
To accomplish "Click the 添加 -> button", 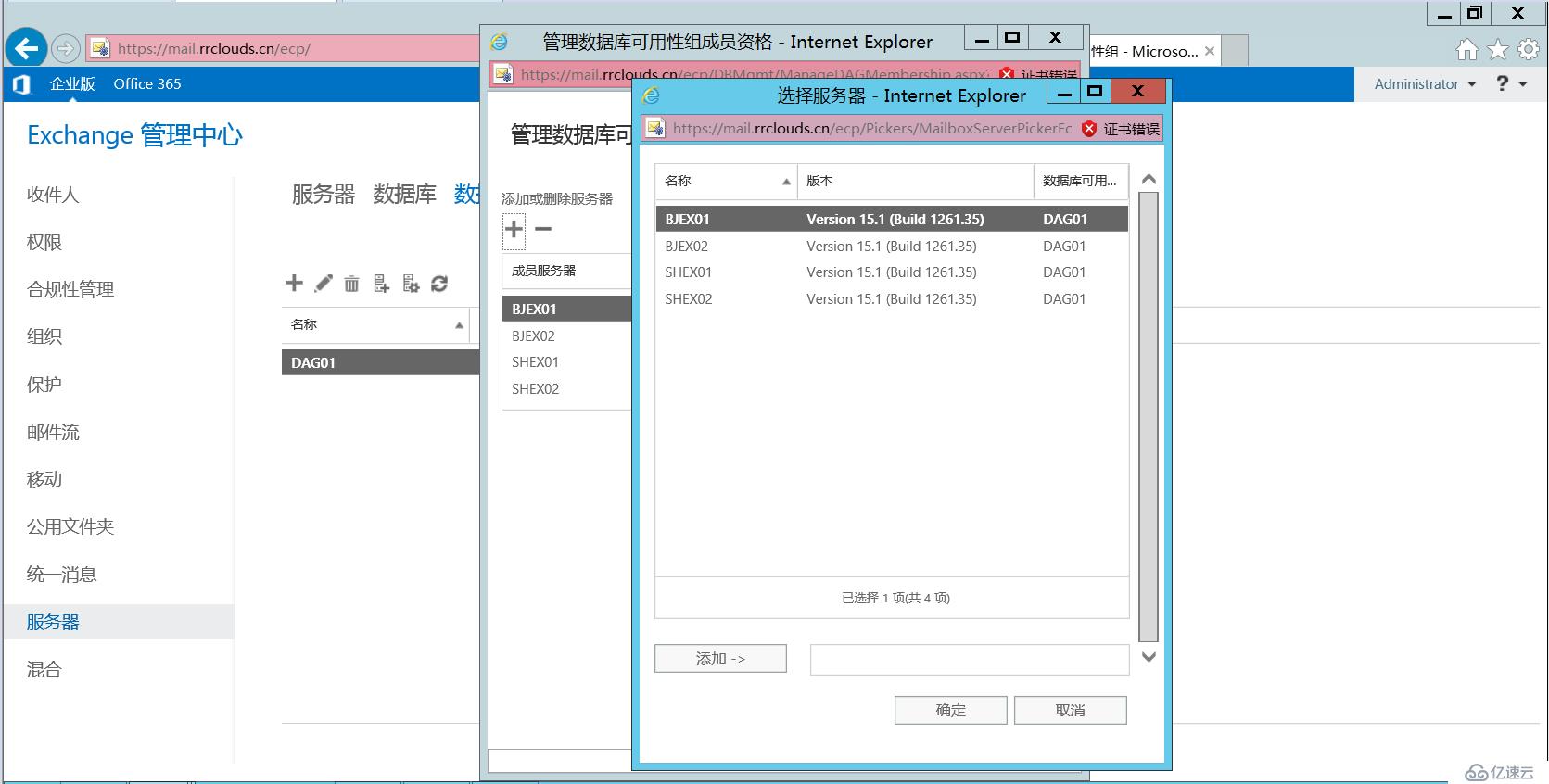I will coord(720,659).
